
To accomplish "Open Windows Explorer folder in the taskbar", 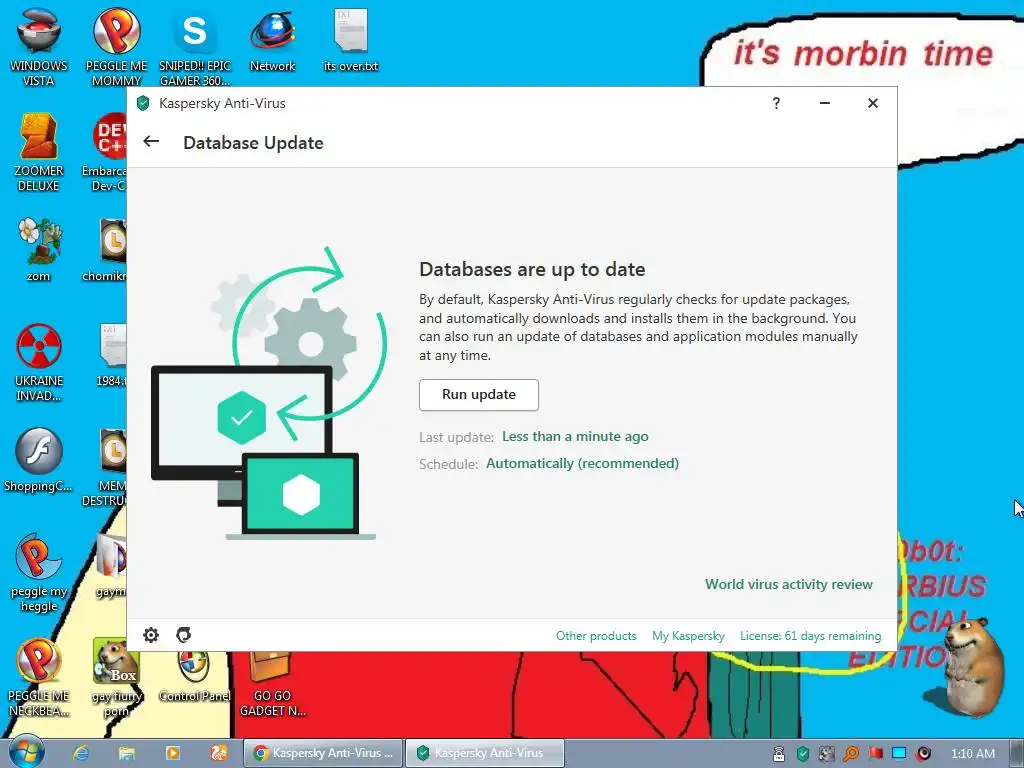I will (x=127, y=753).
